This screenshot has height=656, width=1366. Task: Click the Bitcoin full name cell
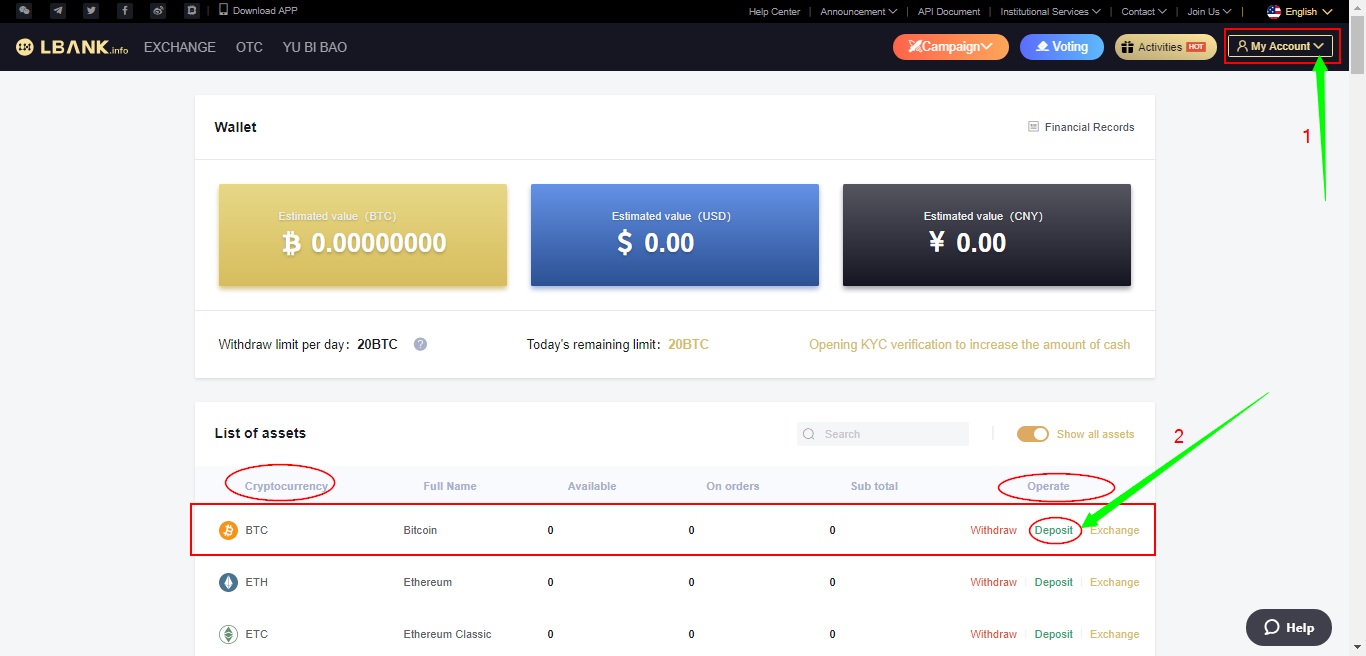(420, 530)
